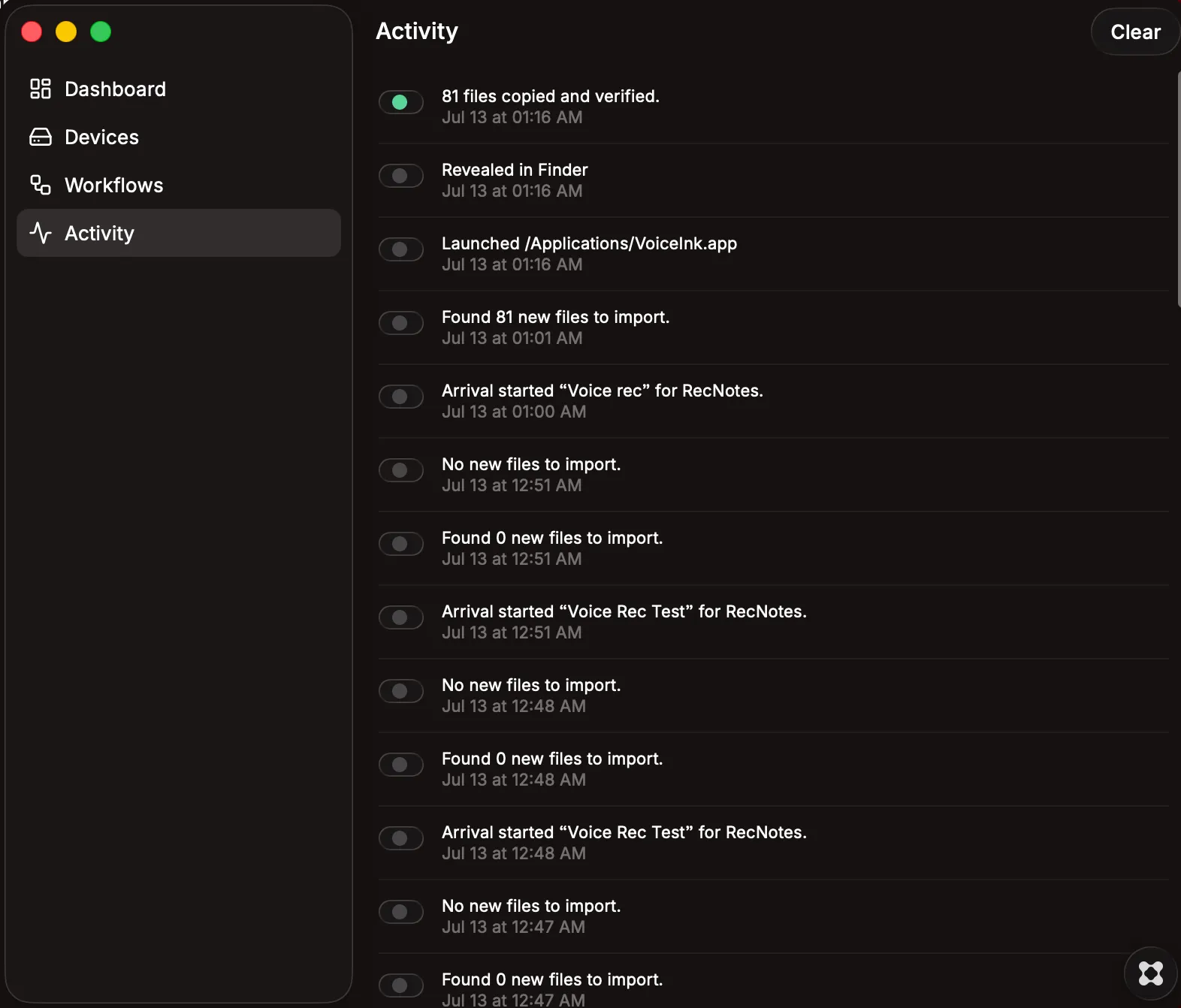1181x1008 pixels.
Task: Click the "Jul 13 at 01:01 AM" timestamp
Action: [512, 338]
